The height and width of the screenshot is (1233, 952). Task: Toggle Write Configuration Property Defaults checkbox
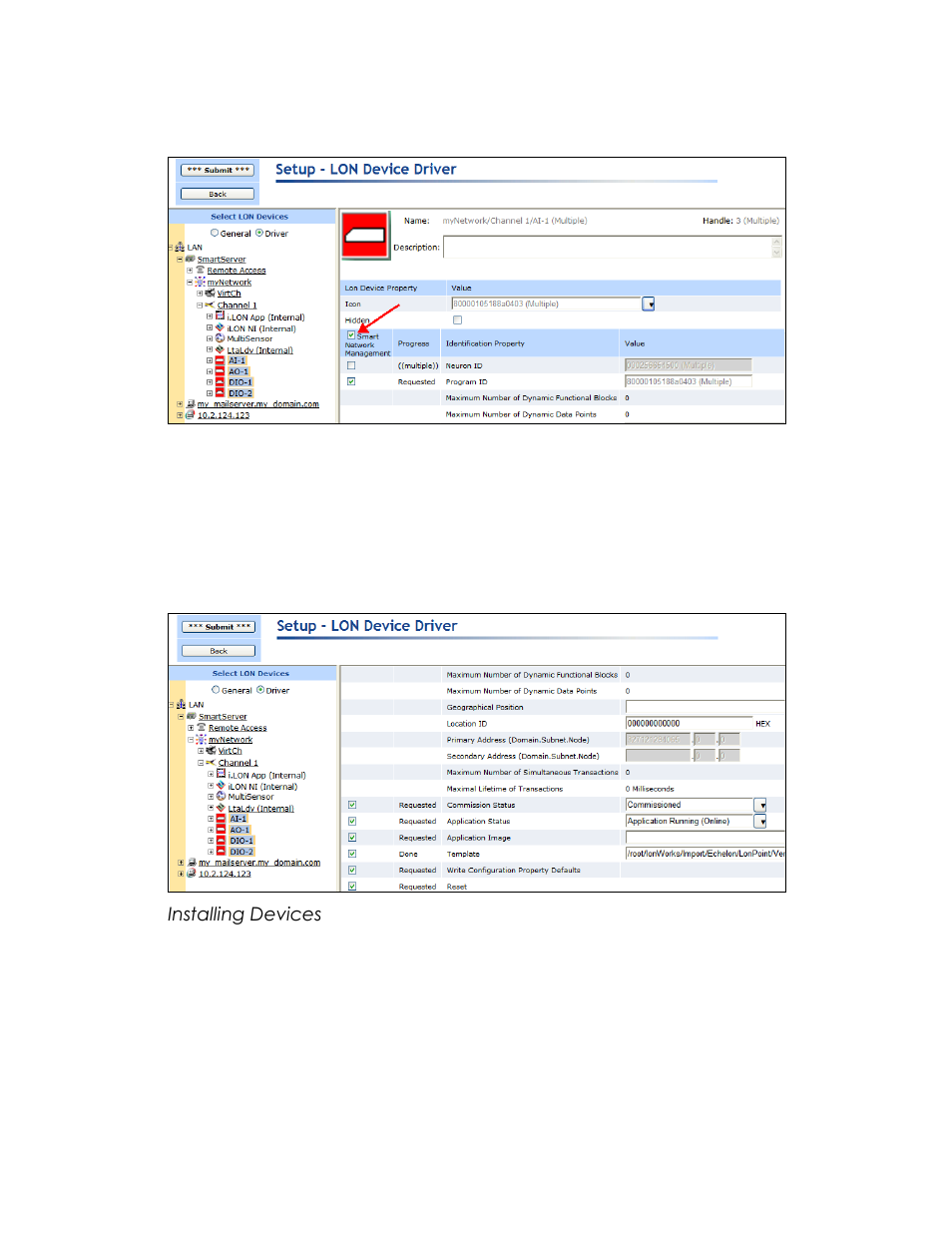(352, 870)
